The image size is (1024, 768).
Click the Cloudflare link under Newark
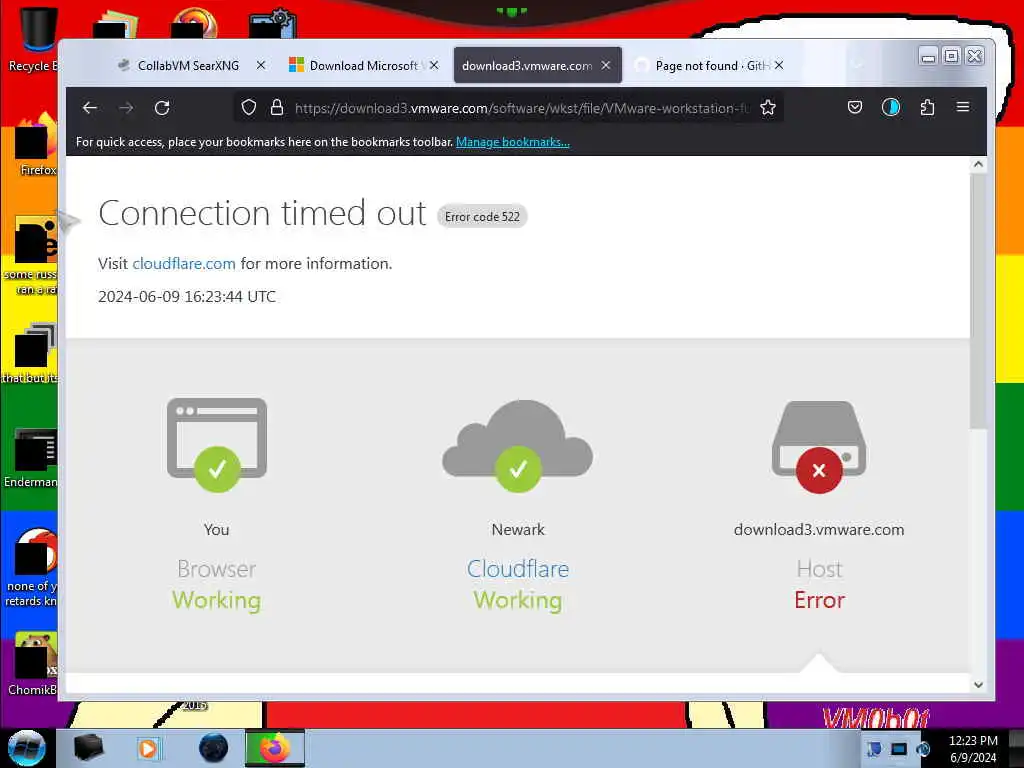(518, 569)
